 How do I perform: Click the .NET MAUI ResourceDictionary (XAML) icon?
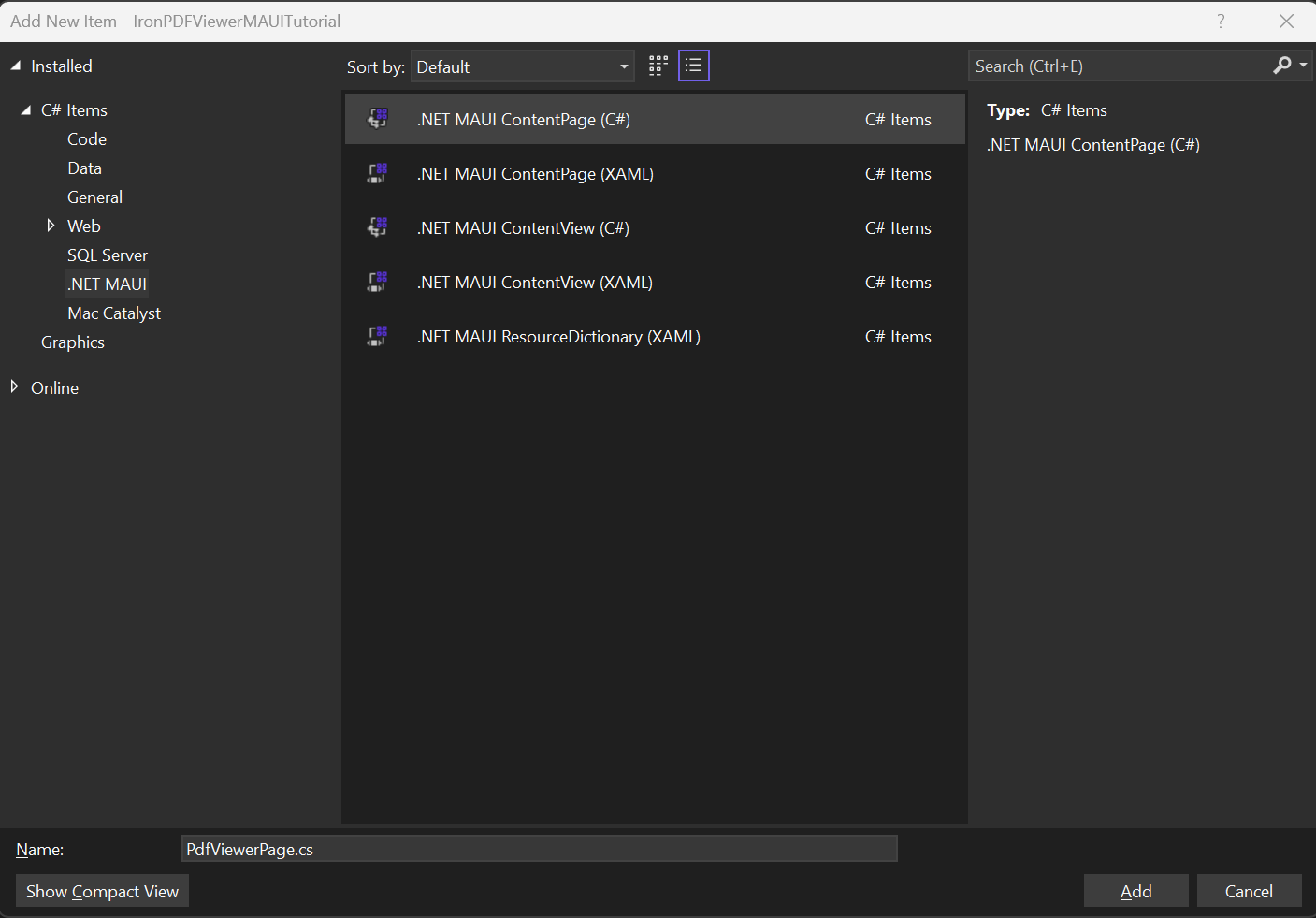coord(378,336)
